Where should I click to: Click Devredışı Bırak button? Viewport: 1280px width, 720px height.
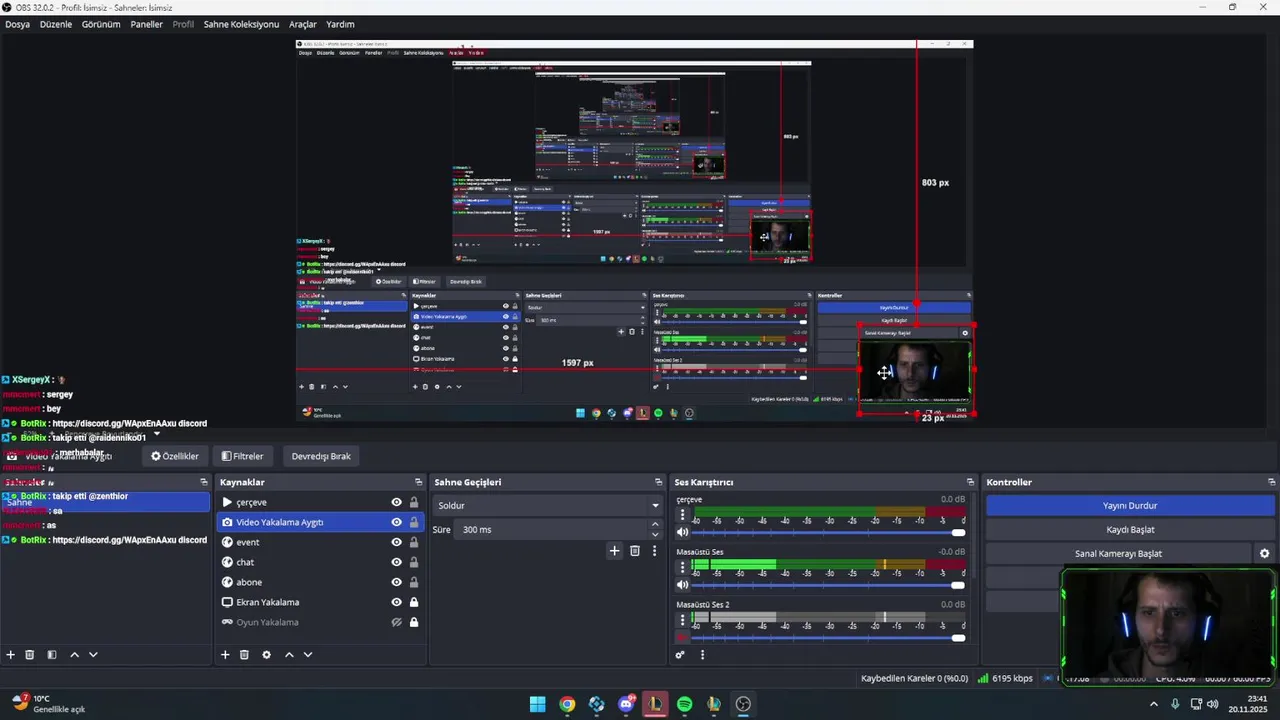tap(321, 456)
